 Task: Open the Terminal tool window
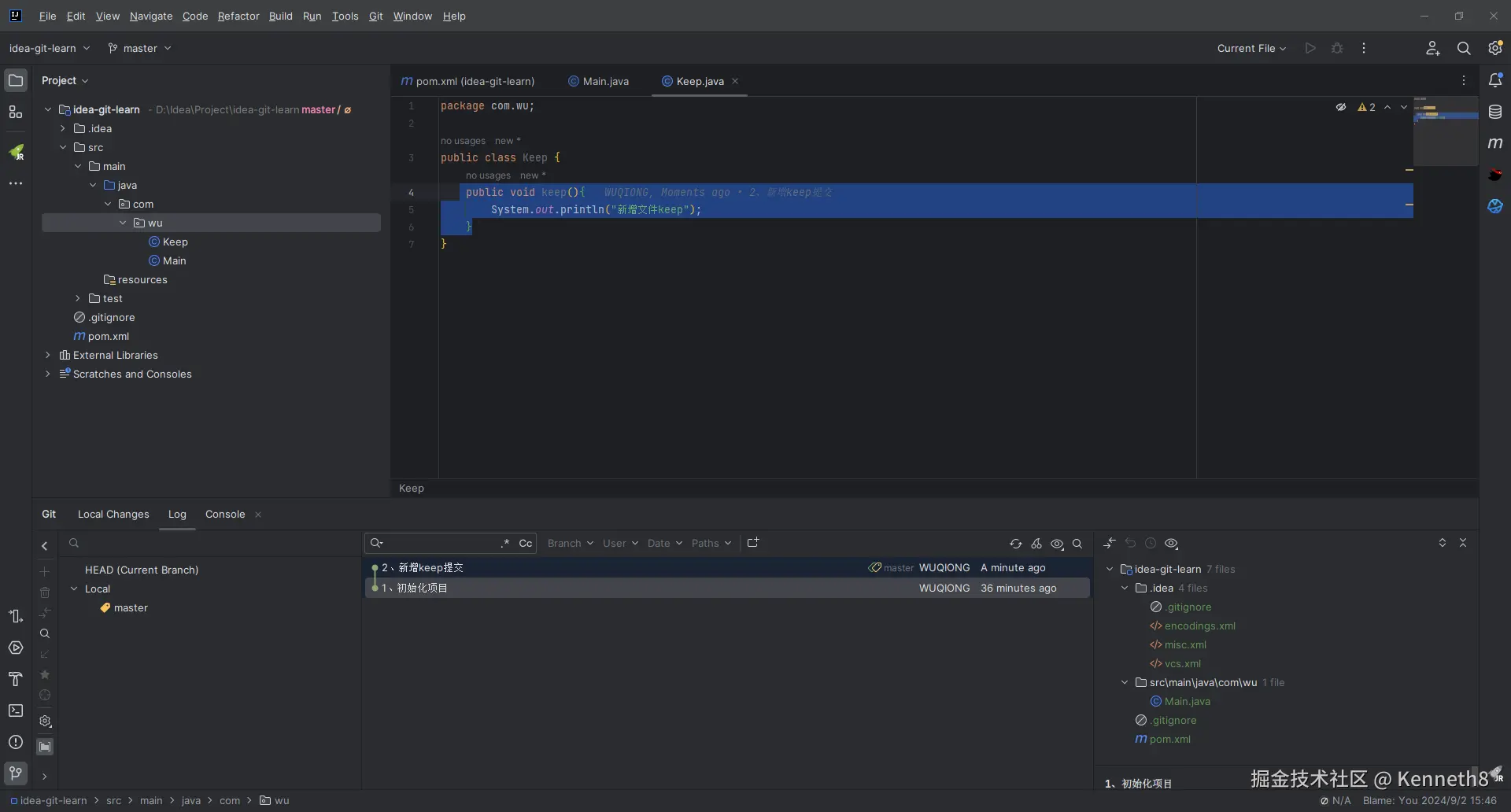tap(16, 710)
